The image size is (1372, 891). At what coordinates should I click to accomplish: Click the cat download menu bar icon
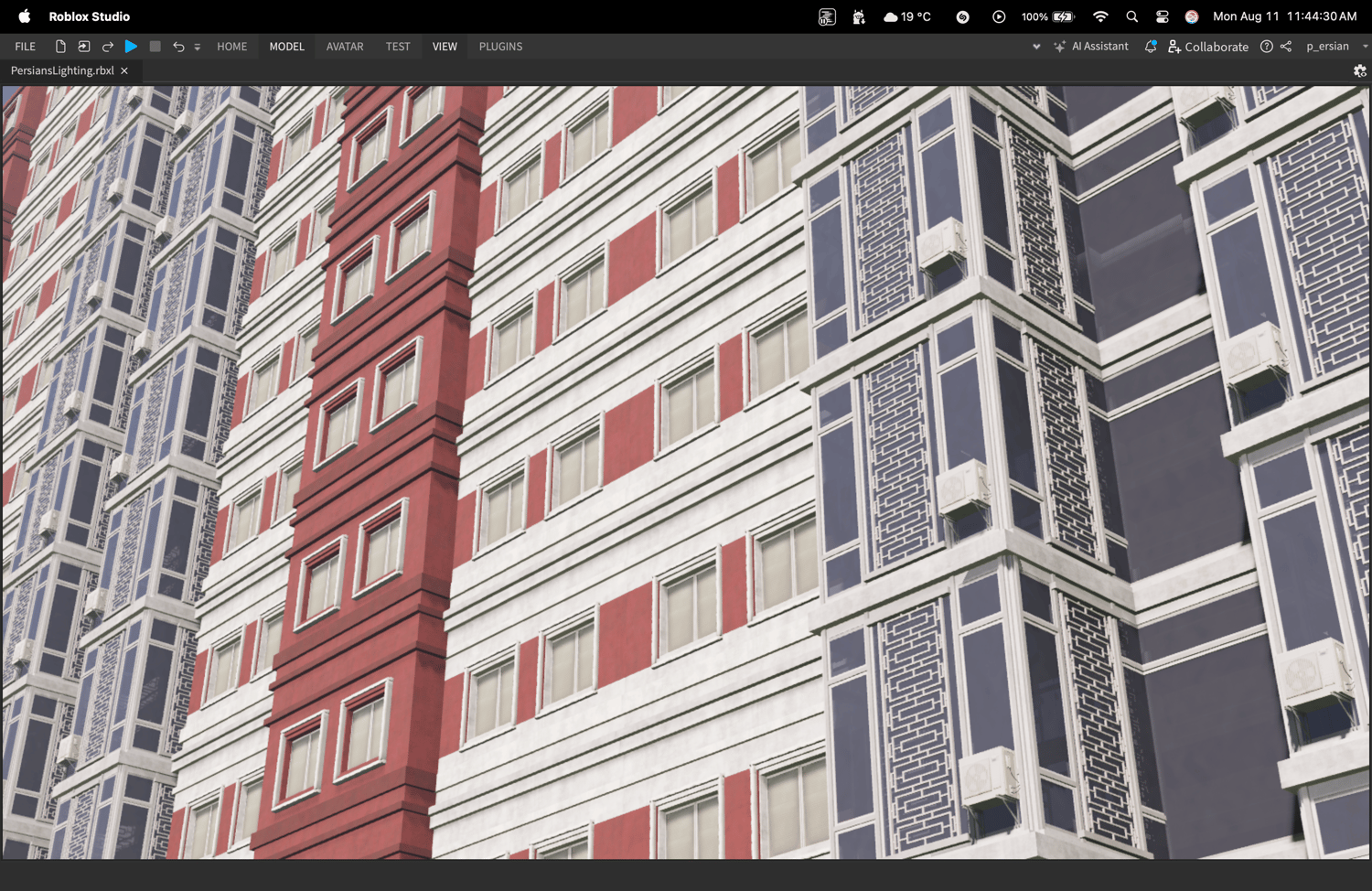(859, 16)
